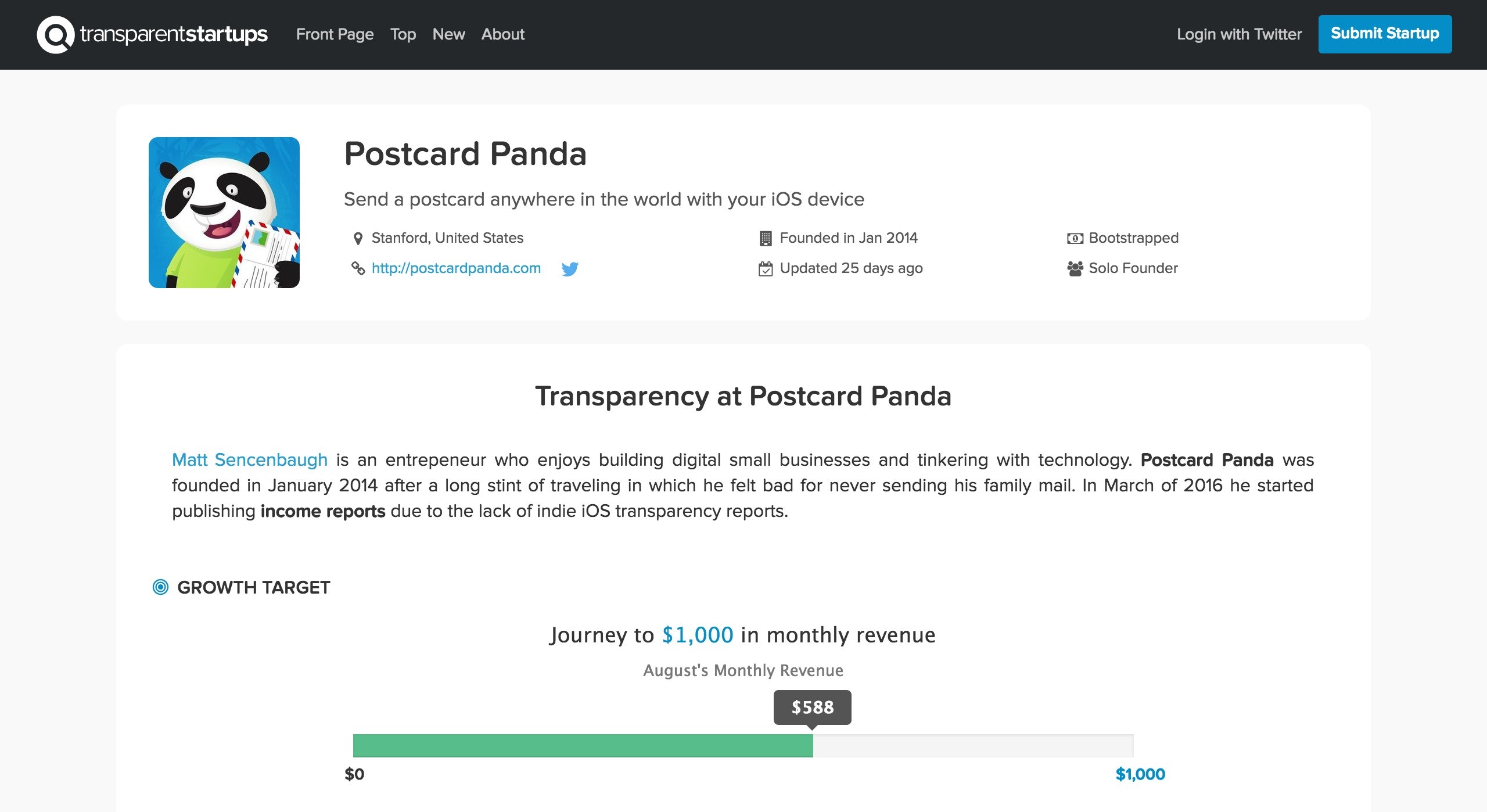Select the New navigation item
The image size is (1487, 812).
[448, 34]
